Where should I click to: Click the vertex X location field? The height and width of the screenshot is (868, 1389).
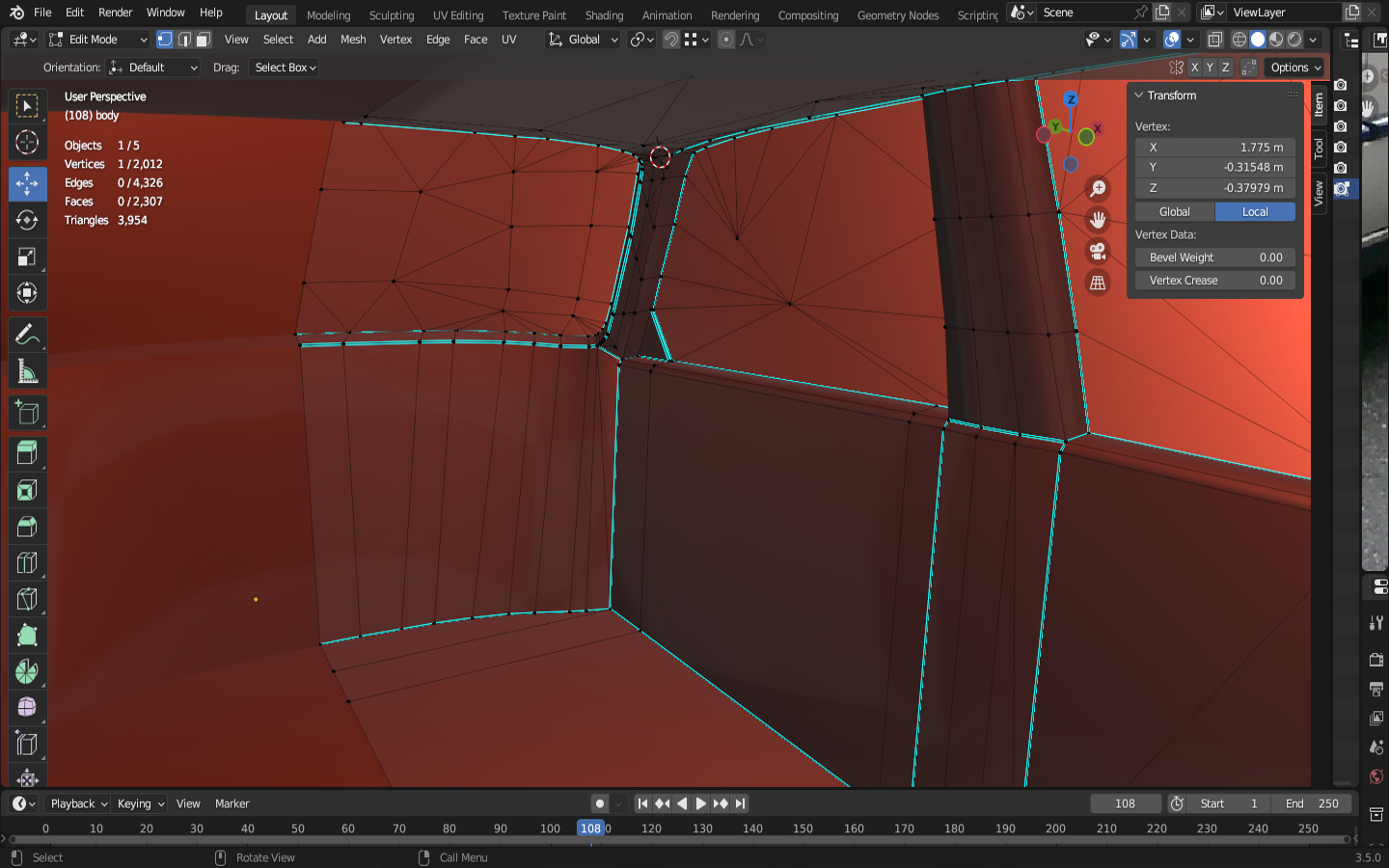pyautogui.click(x=1215, y=148)
